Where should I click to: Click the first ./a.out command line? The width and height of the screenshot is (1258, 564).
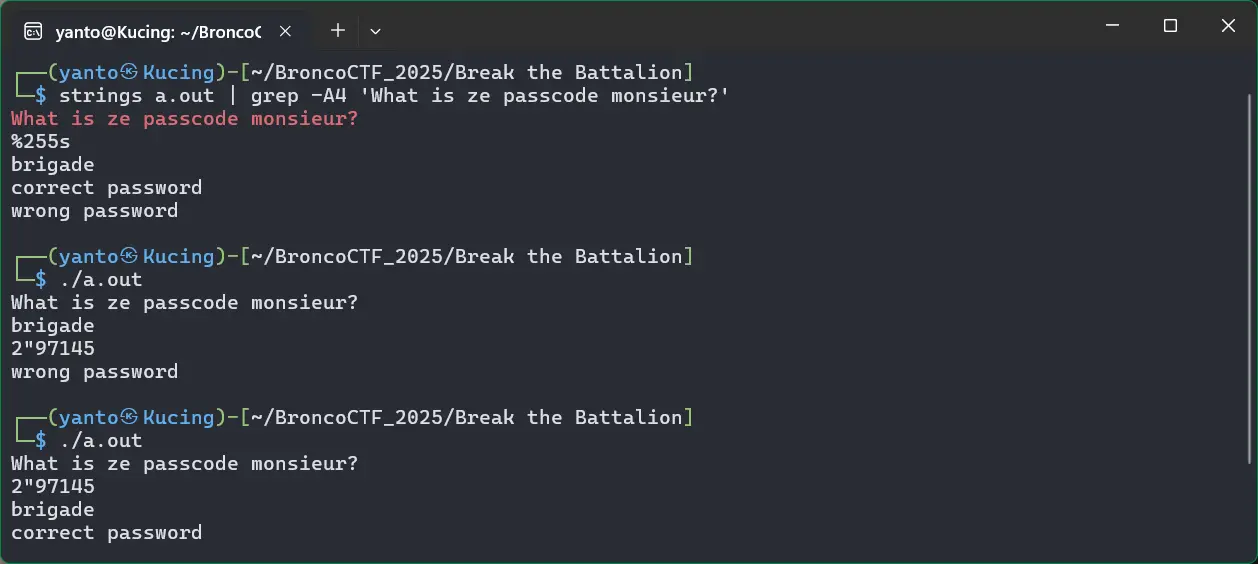pyautogui.click(x=100, y=279)
